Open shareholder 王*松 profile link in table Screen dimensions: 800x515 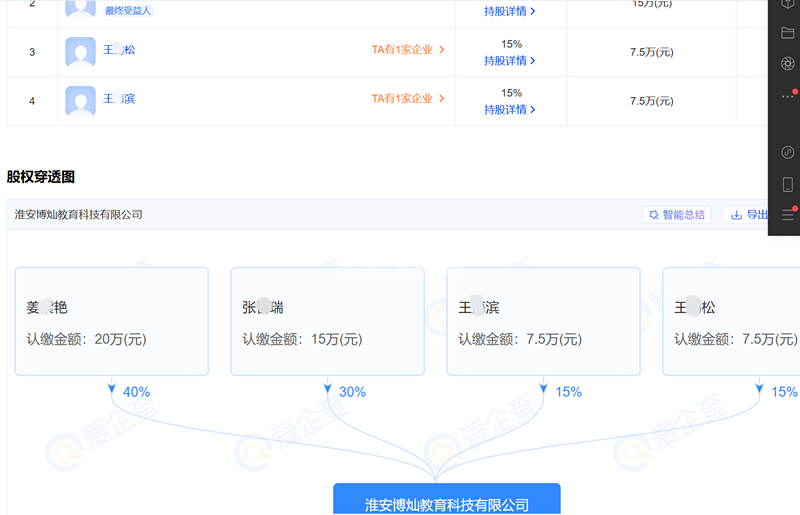(119, 50)
